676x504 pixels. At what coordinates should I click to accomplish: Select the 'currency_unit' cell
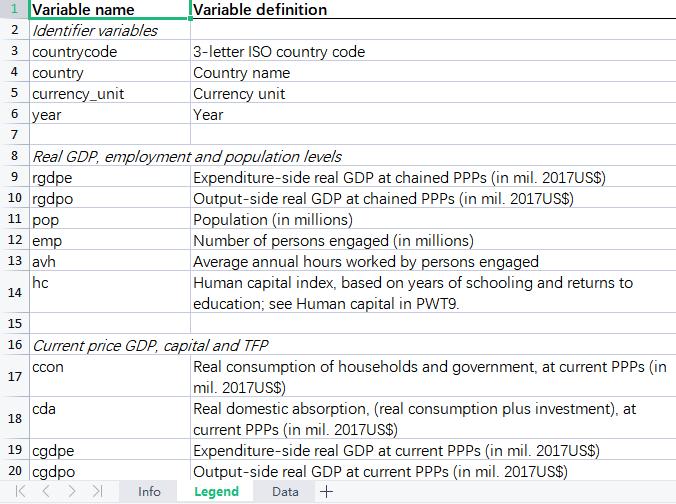coord(109,94)
